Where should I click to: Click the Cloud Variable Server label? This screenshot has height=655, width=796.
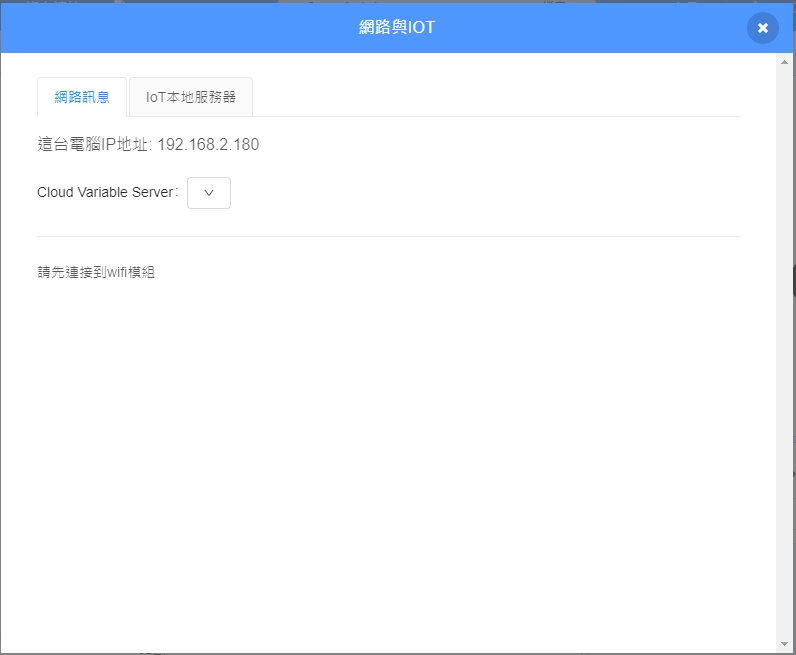click(107, 192)
